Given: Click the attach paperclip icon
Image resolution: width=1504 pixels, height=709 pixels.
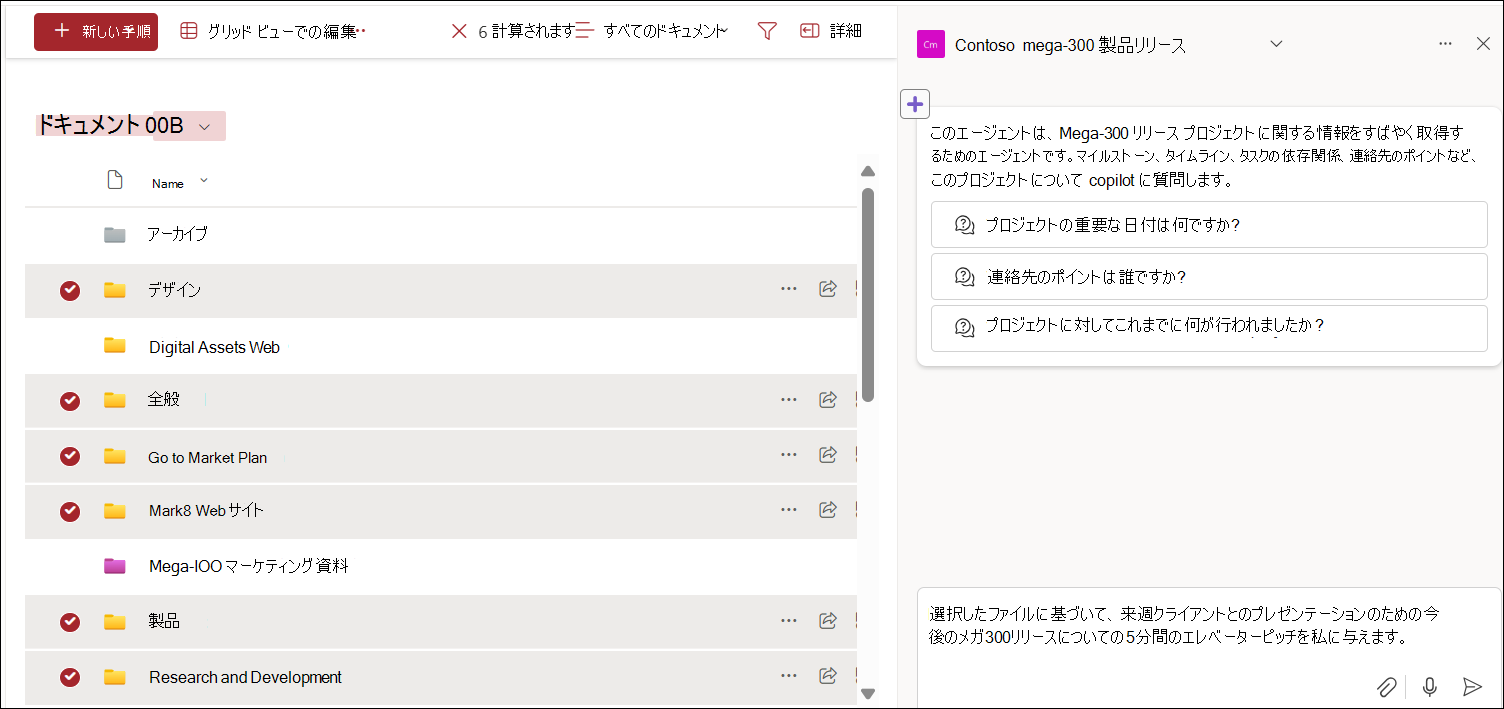Looking at the screenshot, I should [1386, 686].
